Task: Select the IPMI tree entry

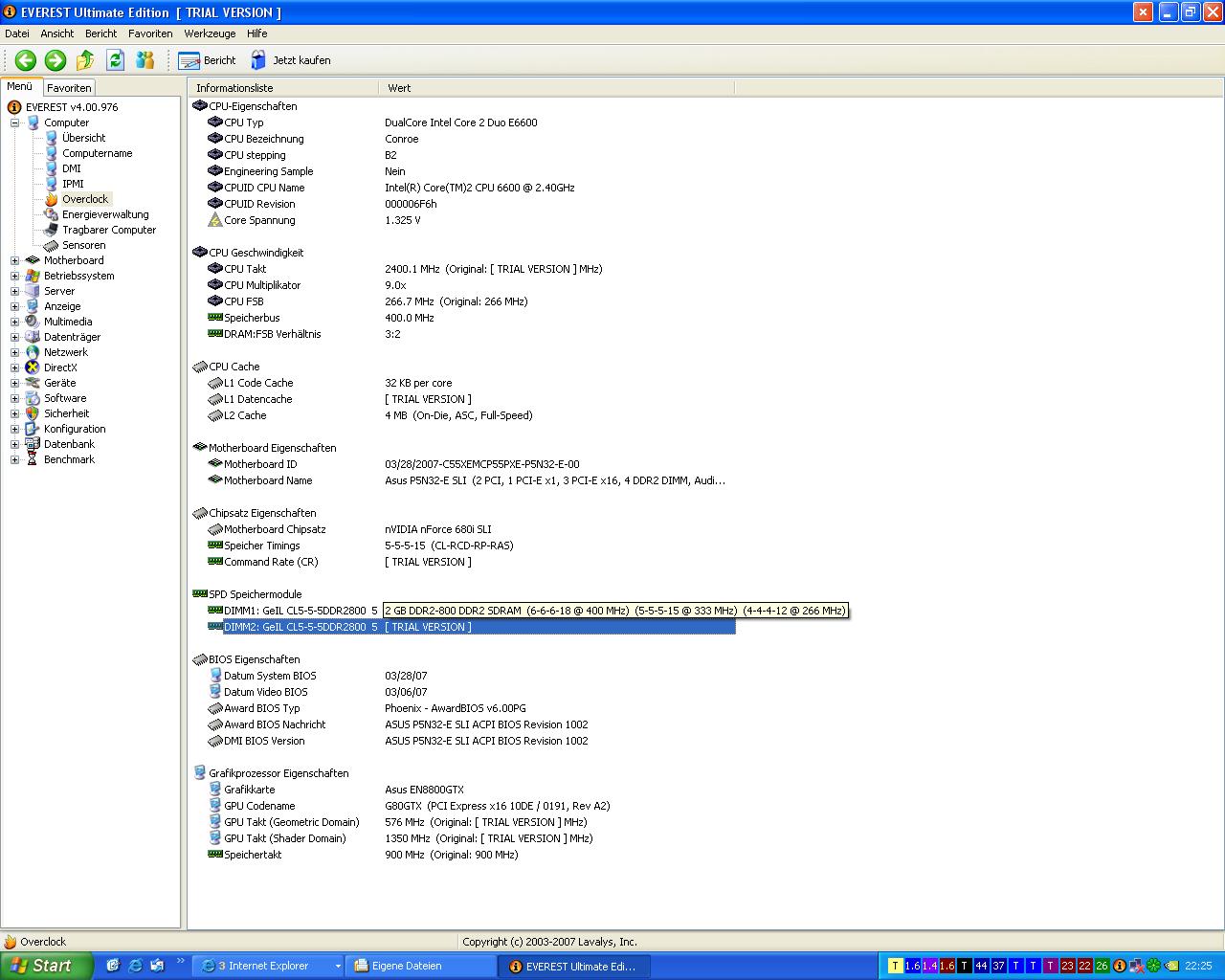Action: [x=73, y=184]
